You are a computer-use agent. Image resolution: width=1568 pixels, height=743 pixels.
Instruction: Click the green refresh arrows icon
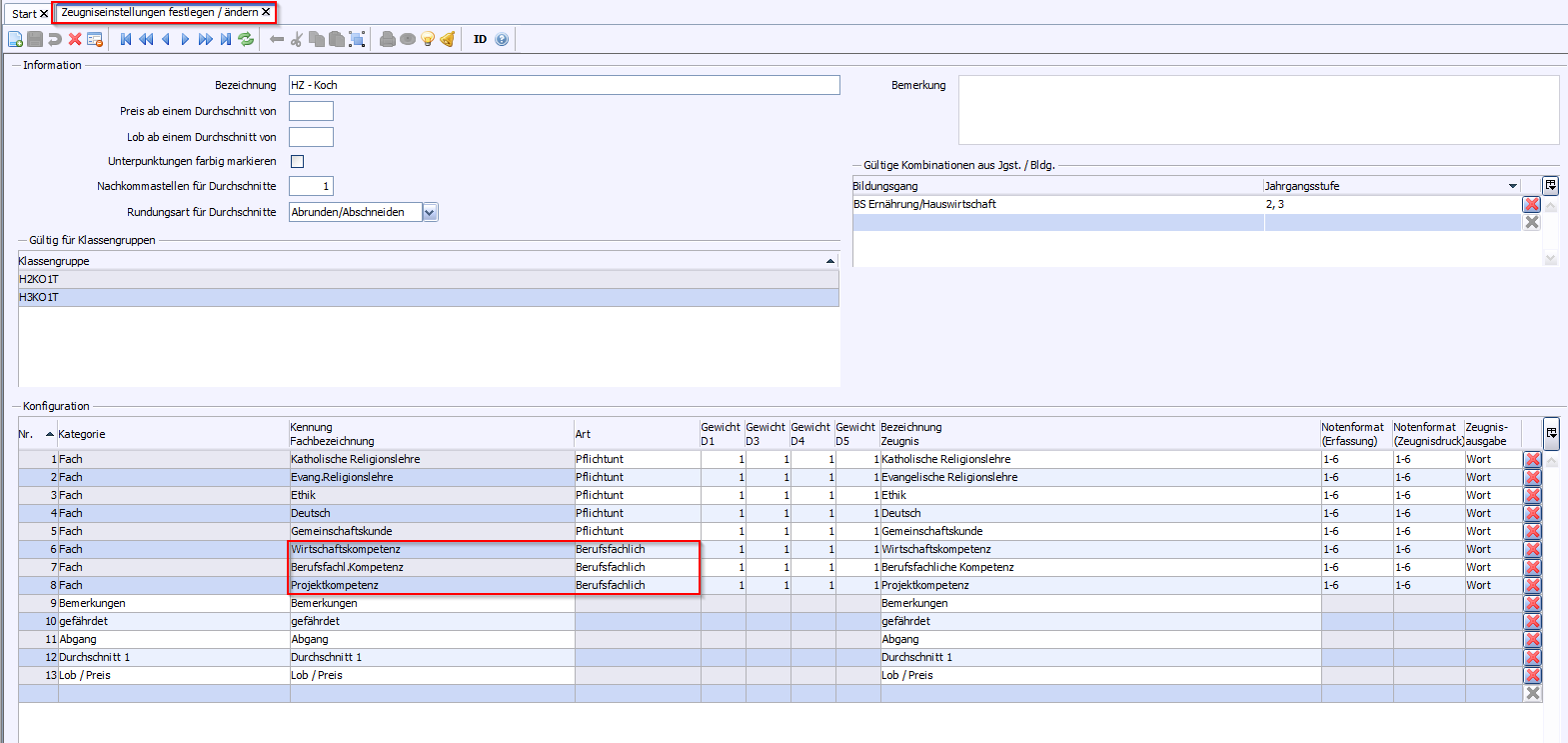246,39
